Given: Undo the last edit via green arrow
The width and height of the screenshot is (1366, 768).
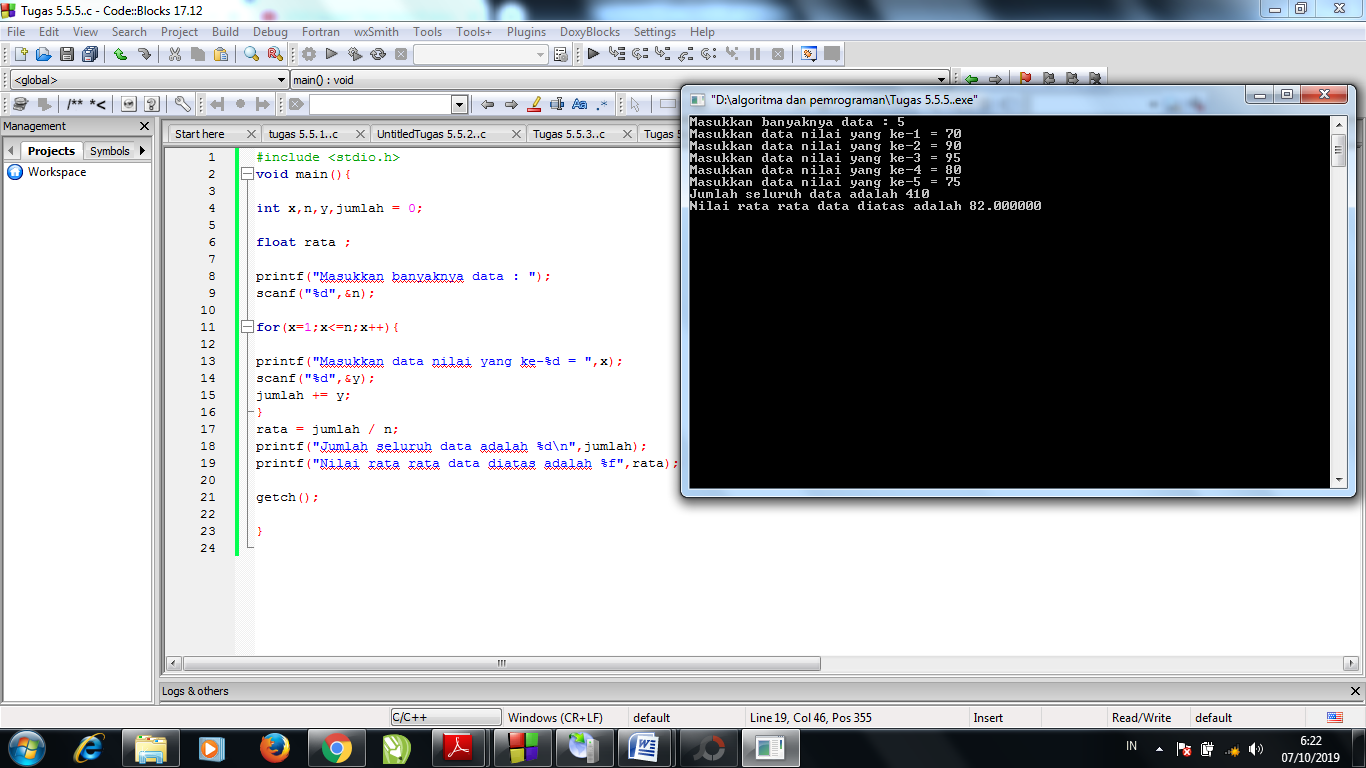Looking at the screenshot, I should 120,54.
